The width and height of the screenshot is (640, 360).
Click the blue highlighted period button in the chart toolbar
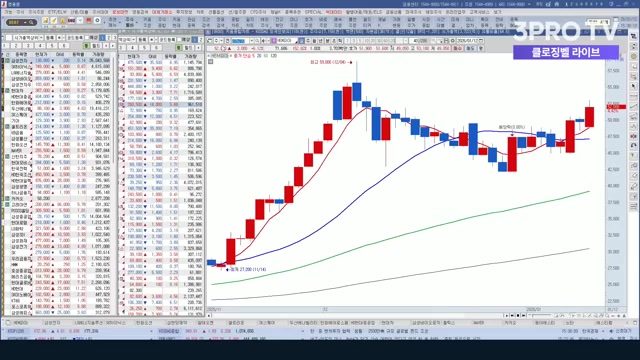pos(301,41)
